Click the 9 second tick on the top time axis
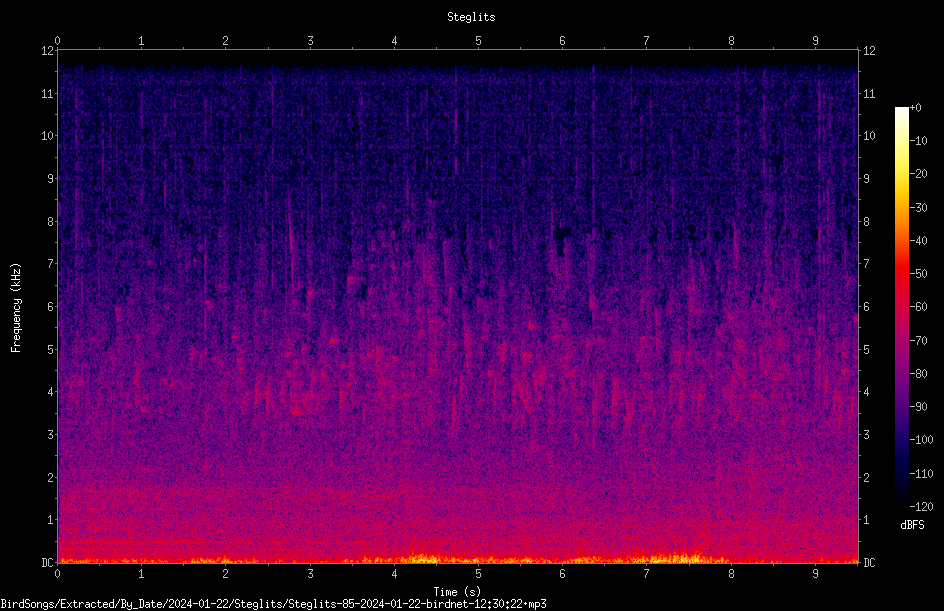Screen dimensions: 944x611 (815, 40)
